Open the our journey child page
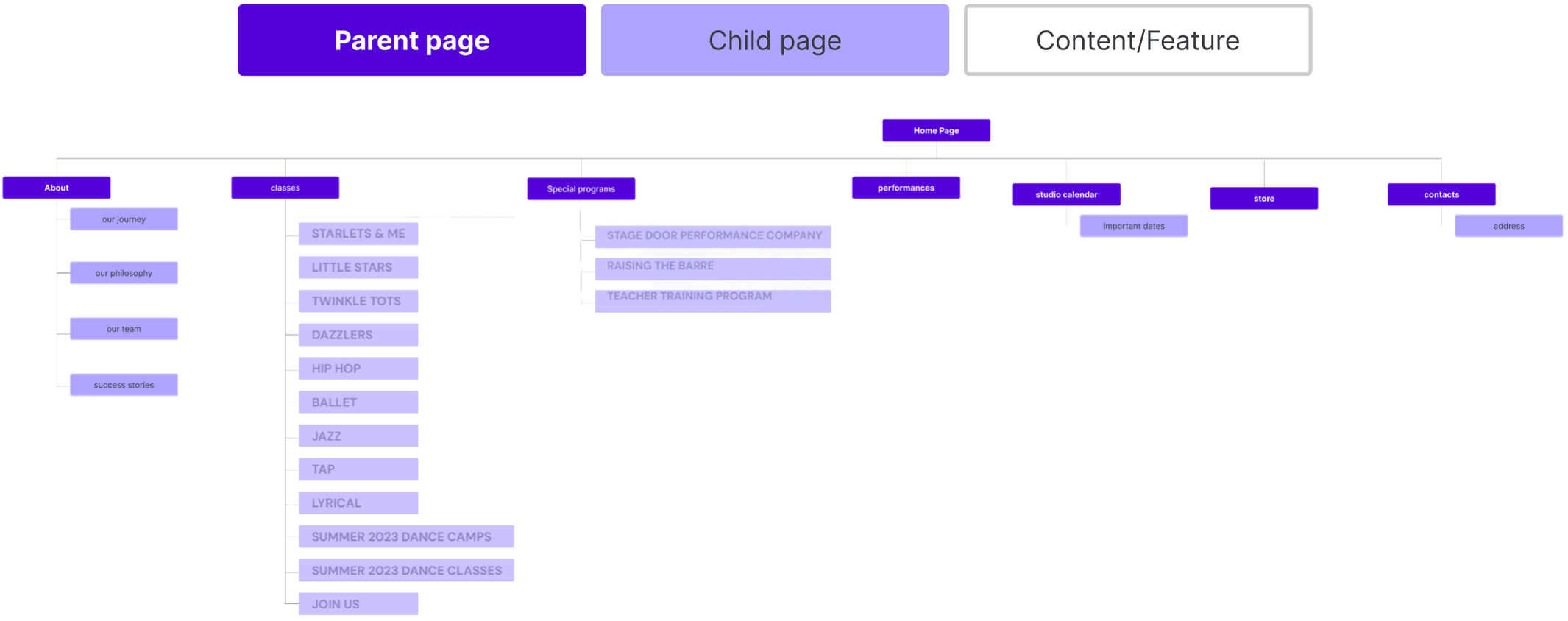Viewport: 1568px width, 621px height. click(124, 219)
